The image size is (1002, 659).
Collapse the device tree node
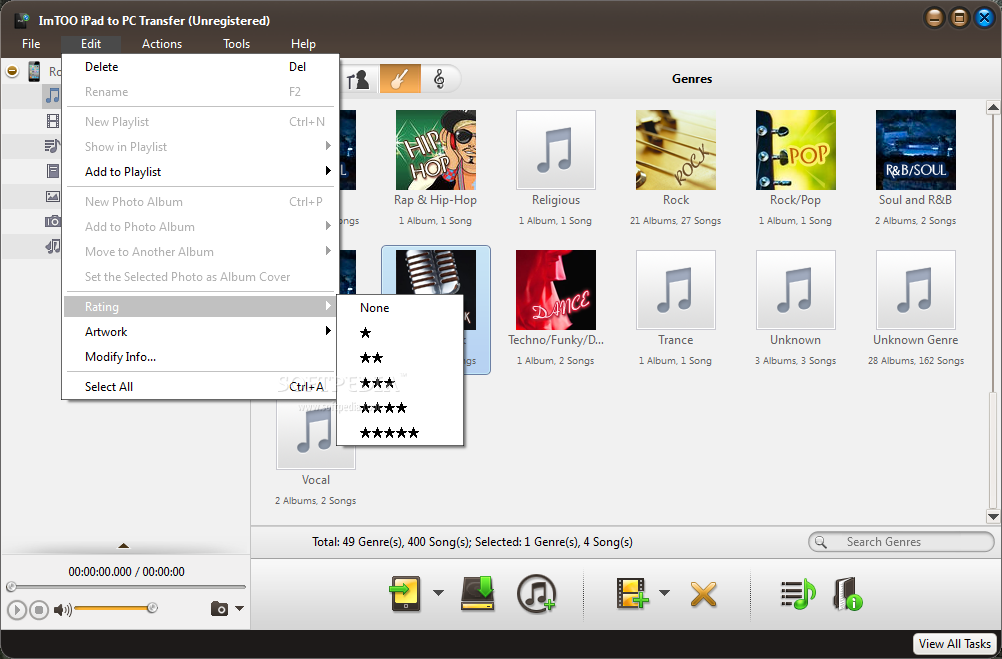(12, 71)
